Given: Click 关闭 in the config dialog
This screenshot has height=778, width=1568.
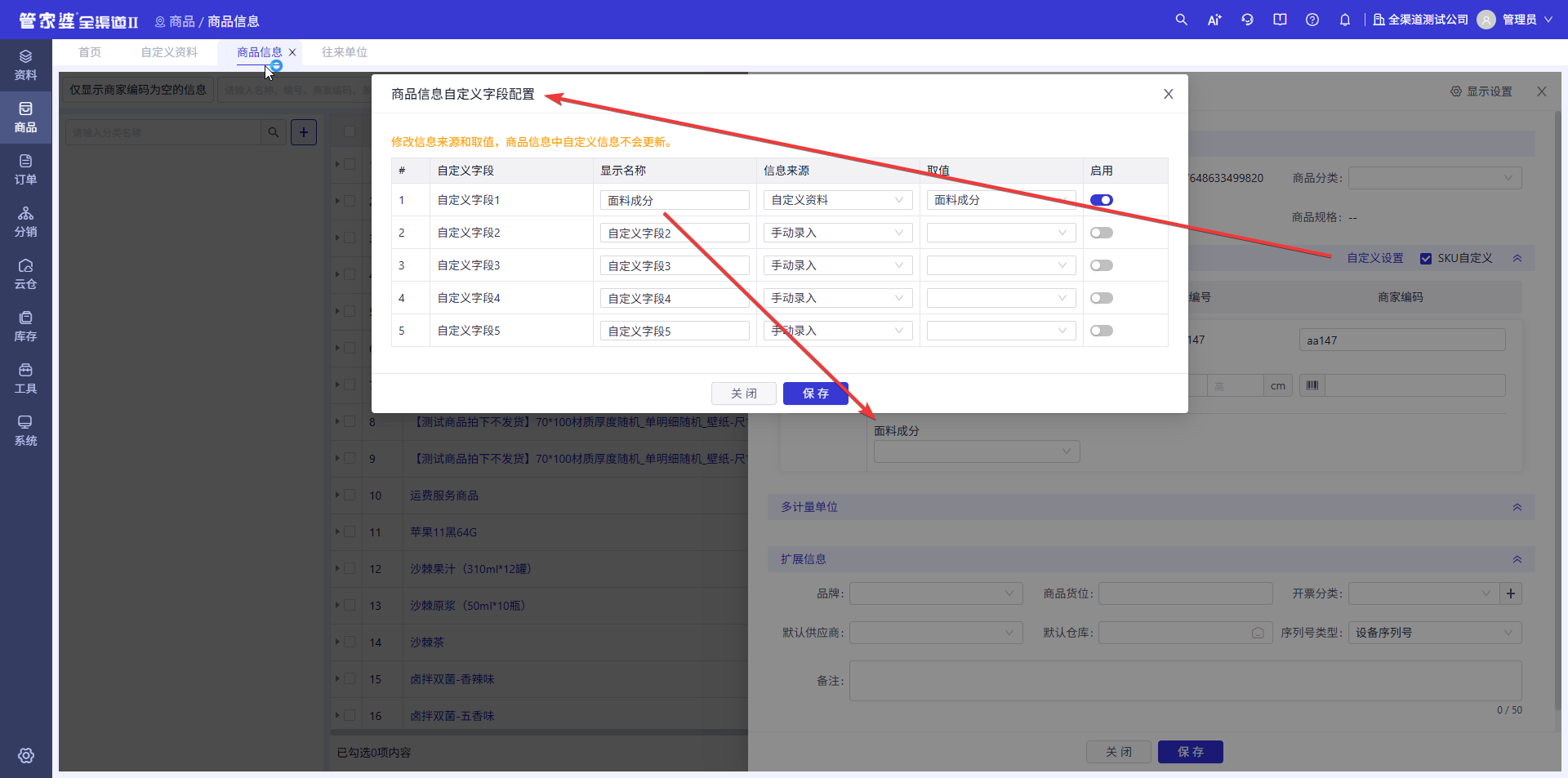Looking at the screenshot, I should tap(744, 393).
